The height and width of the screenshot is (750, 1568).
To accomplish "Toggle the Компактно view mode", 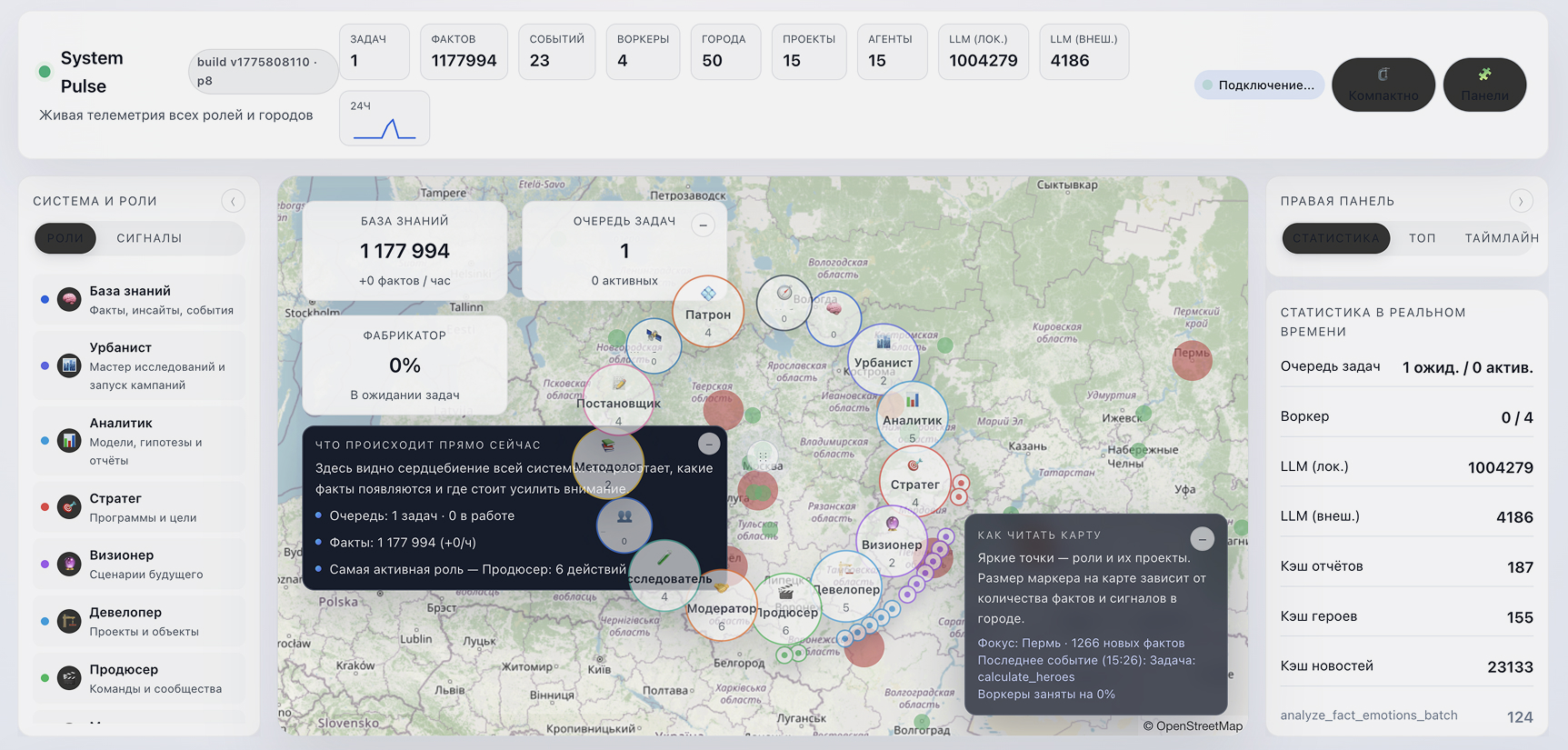I will 1383,85.
